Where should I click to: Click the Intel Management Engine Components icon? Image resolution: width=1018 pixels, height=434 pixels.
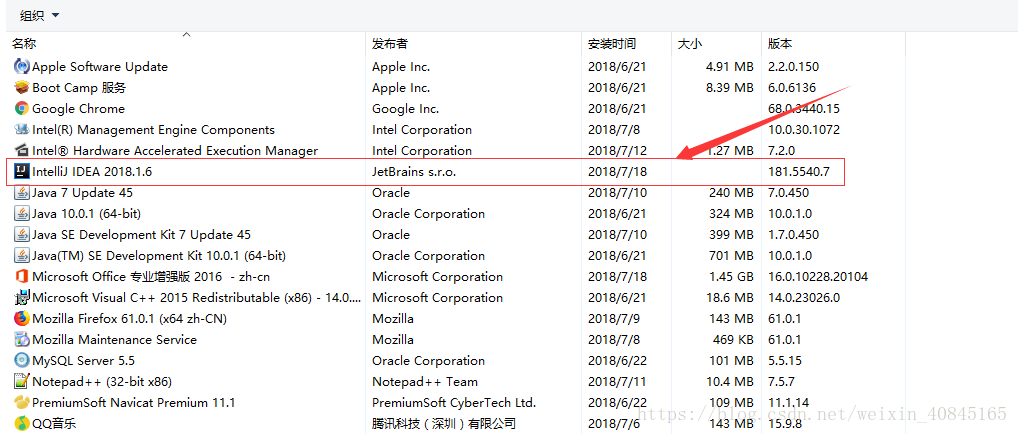click(x=21, y=129)
